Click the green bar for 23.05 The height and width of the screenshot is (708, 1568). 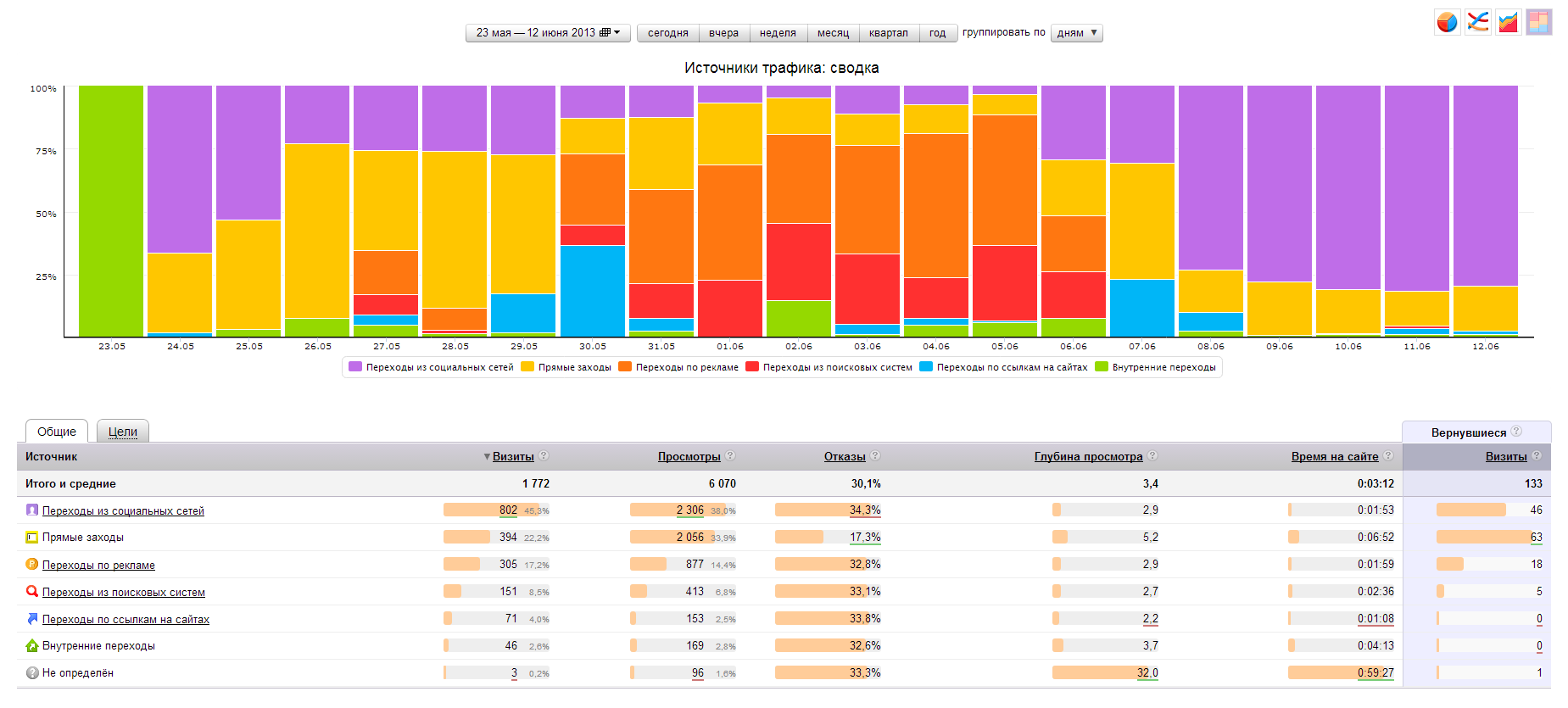tap(111, 211)
